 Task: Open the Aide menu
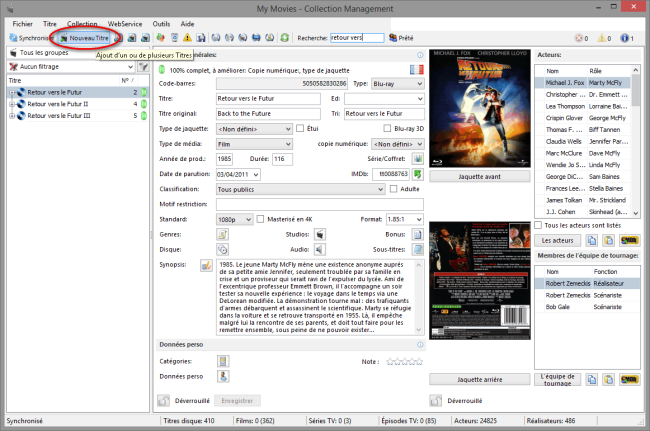(187, 24)
